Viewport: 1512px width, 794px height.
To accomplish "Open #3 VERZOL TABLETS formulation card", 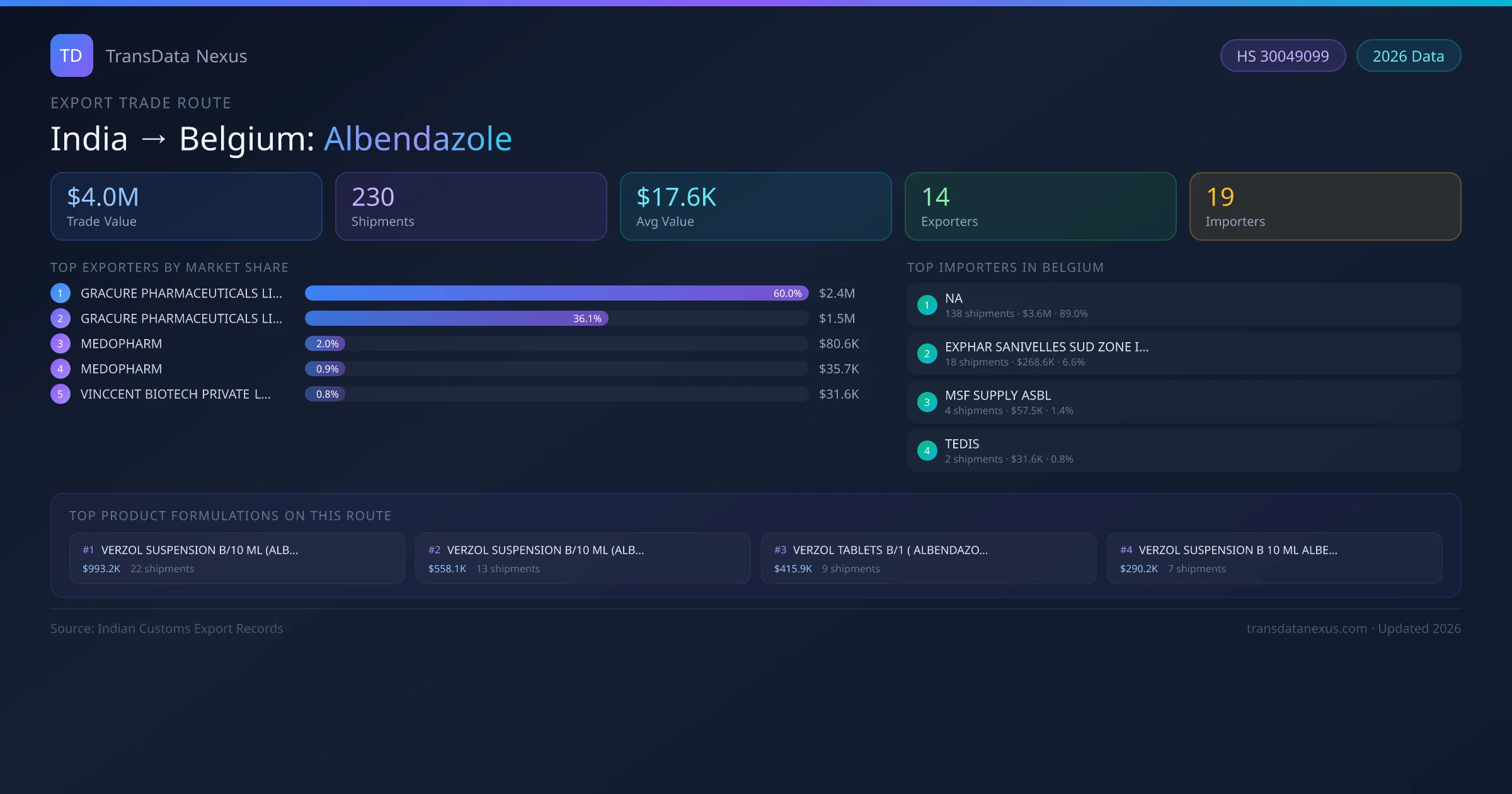I will point(928,558).
